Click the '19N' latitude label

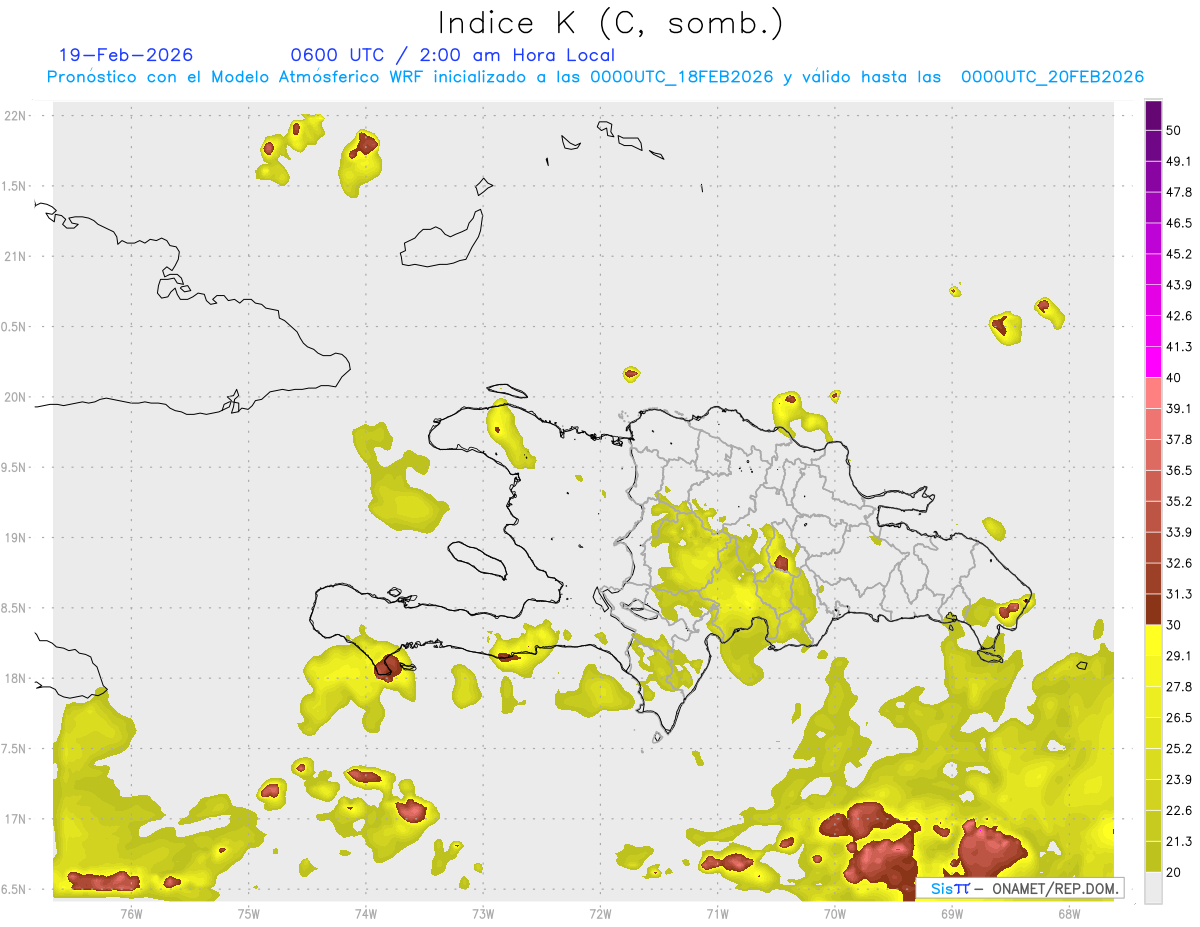pos(15,537)
